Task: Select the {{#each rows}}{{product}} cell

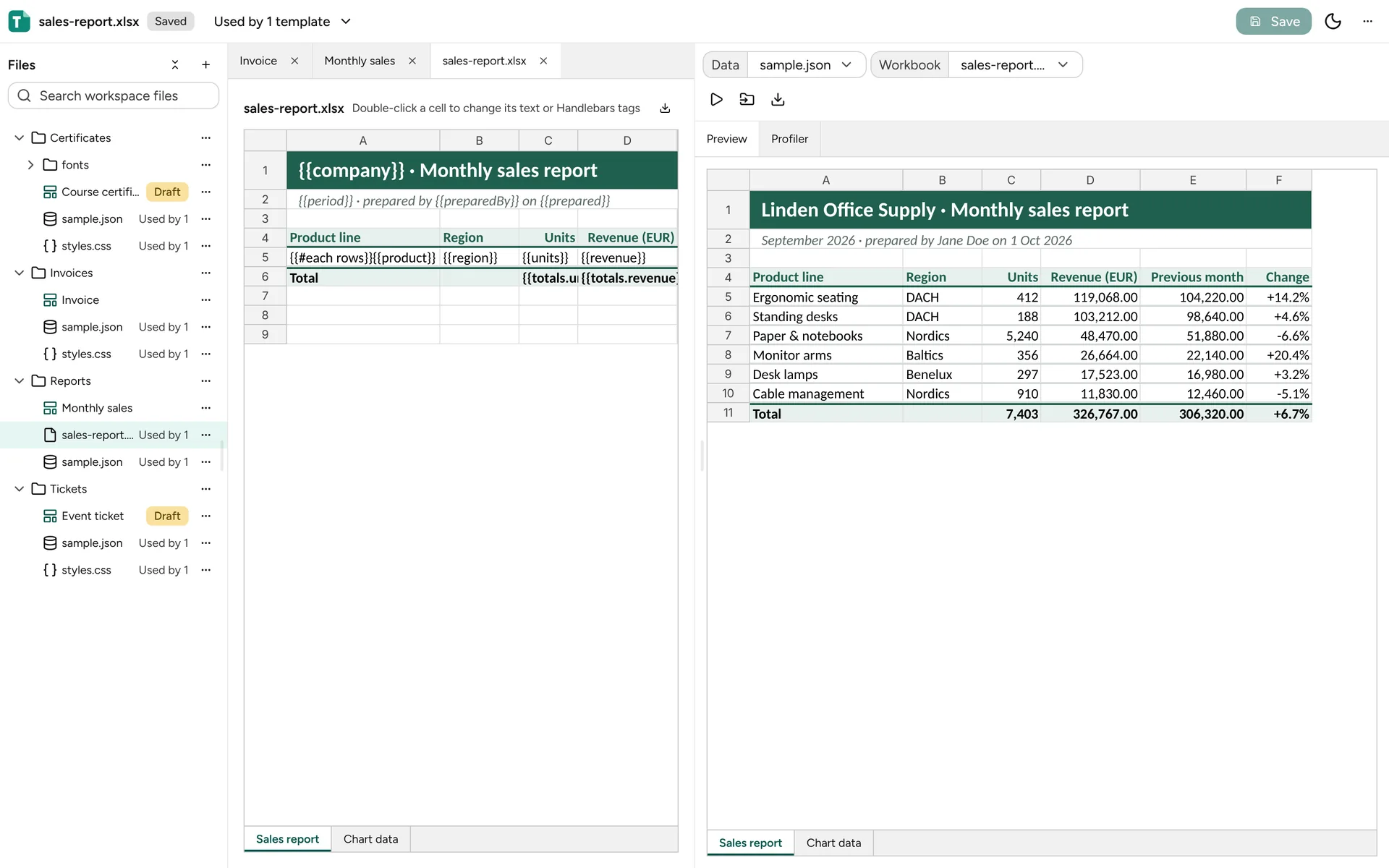Action: pyautogui.click(x=363, y=258)
